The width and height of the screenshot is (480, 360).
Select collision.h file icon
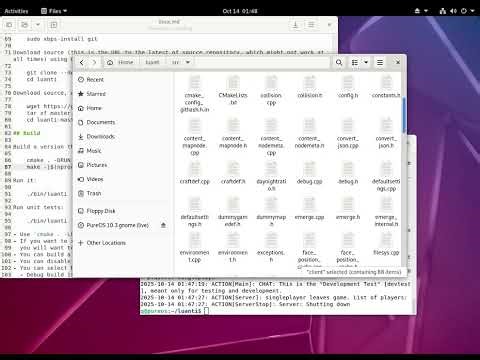coord(309,83)
